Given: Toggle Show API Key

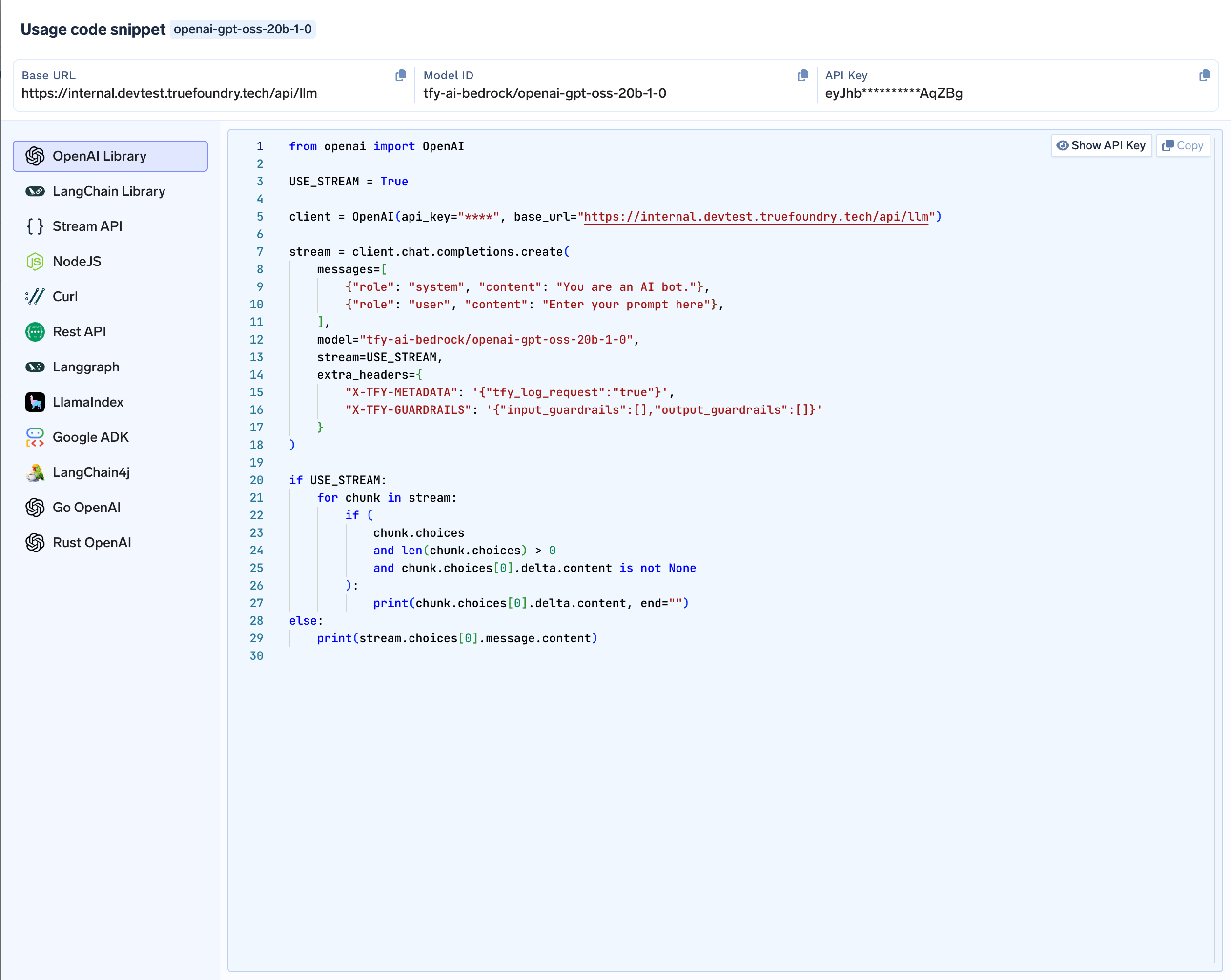Looking at the screenshot, I should (x=1101, y=145).
